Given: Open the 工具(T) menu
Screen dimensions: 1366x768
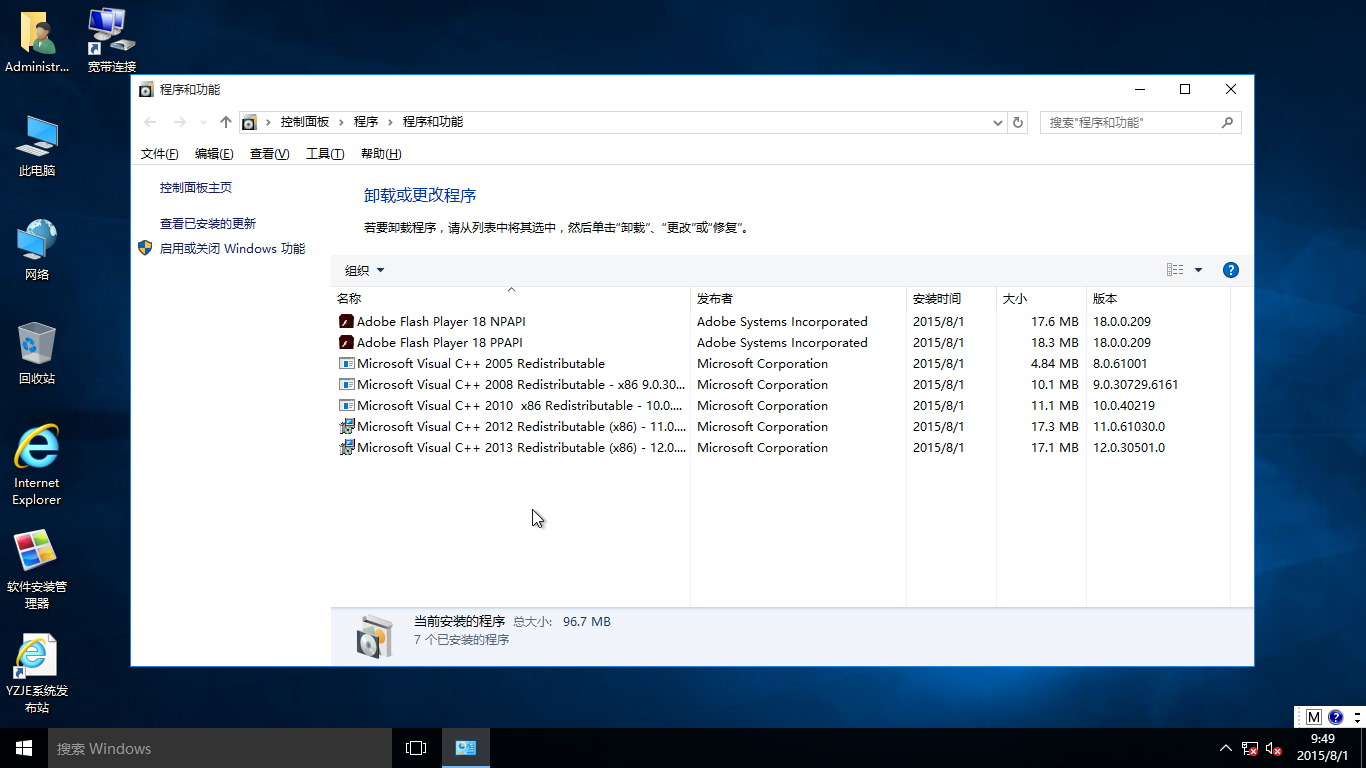Looking at the screenshot, I should click(325, 154).
